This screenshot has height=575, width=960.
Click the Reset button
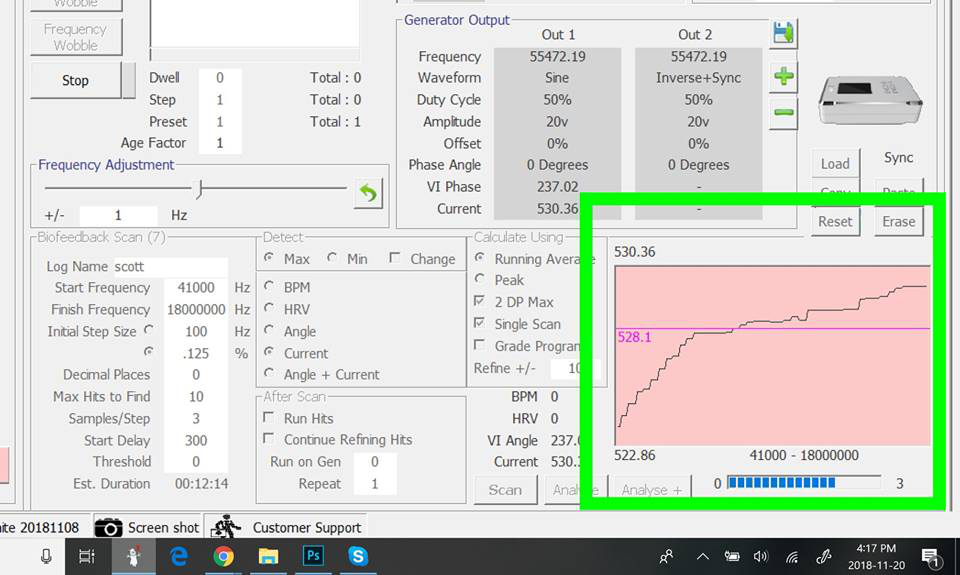tap(835, 222)
